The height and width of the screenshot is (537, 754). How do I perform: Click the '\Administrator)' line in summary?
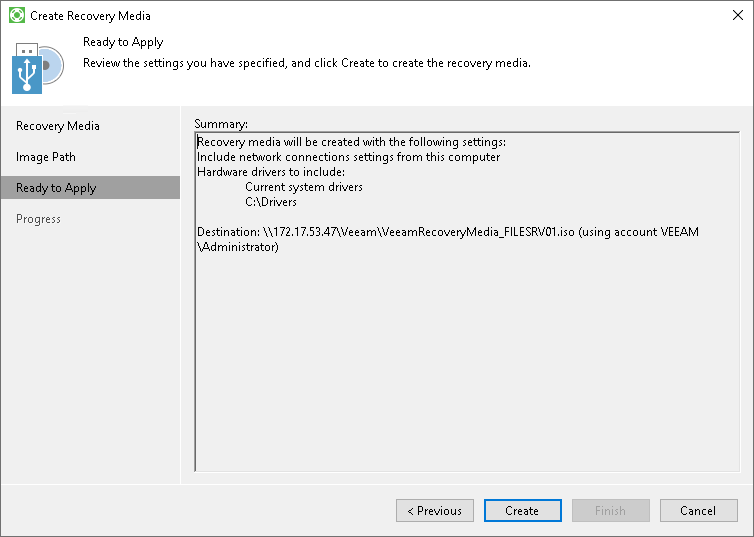tap(238, 247)
